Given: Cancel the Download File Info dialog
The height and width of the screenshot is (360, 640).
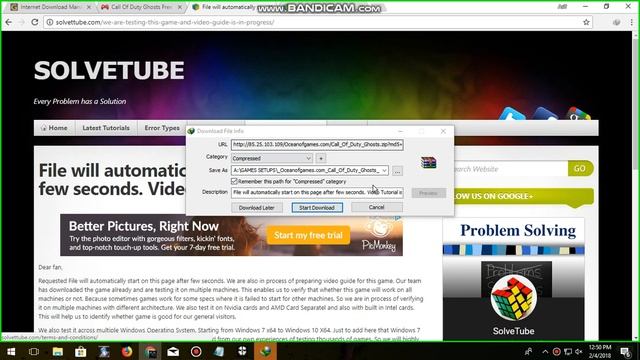Looking at the screenshot, I should [377, 207].
